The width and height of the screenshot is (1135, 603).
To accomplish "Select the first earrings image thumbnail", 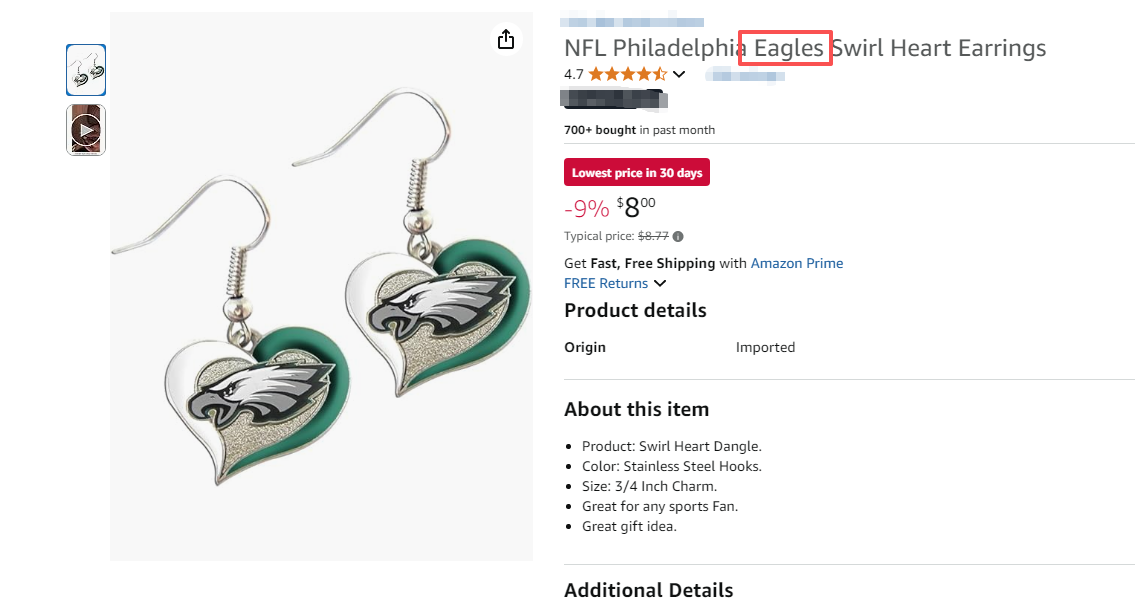I will point(86,70).
